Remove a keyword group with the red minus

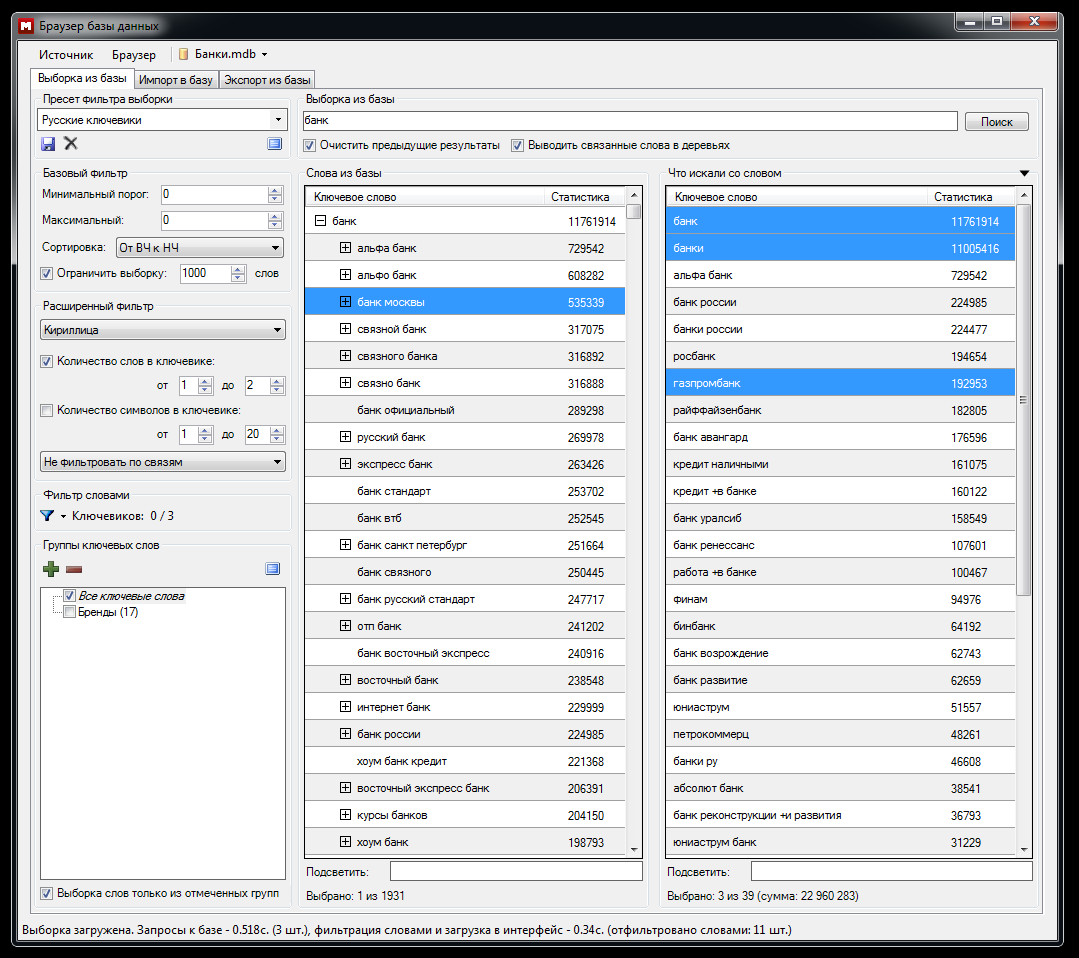tap(74, 569)
